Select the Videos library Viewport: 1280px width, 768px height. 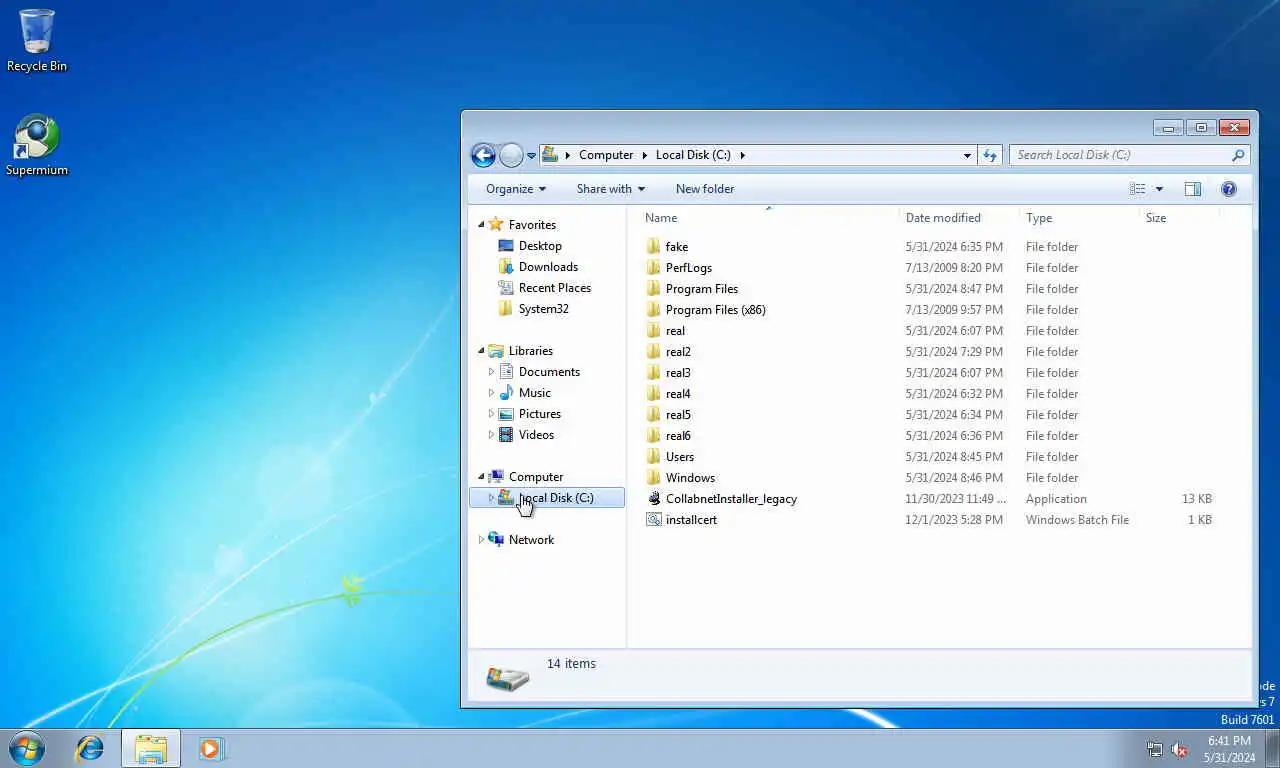pyautogui.click(x=536, y=435)
